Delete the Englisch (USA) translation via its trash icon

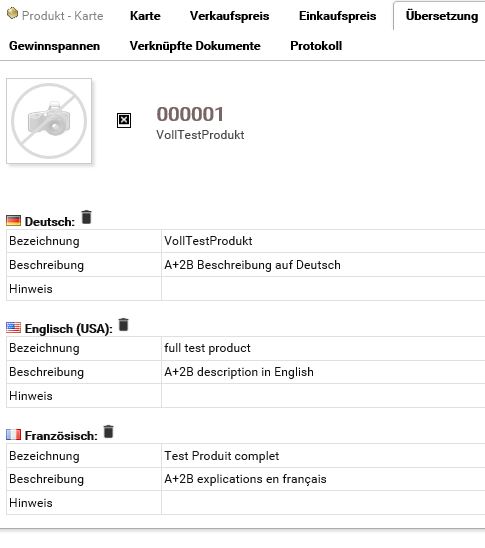click(x=123, y=324)
